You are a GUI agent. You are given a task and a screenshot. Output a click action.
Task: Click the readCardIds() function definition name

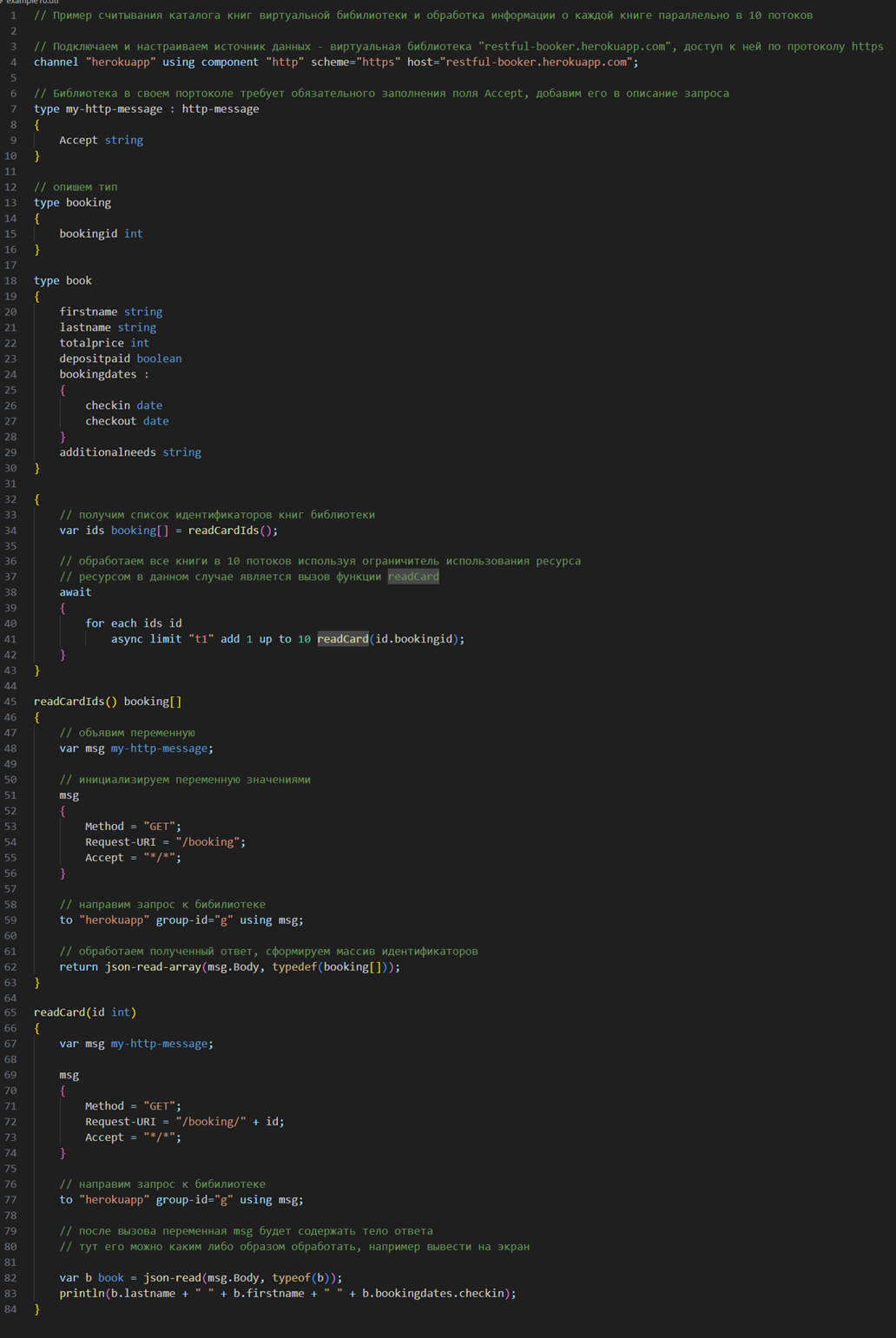pyautogui.click(x=69, y=702)
